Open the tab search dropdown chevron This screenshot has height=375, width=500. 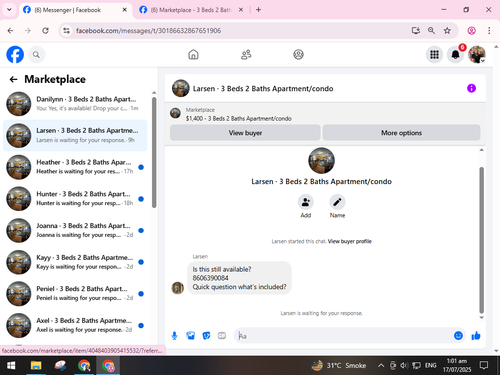pos(9,10)
